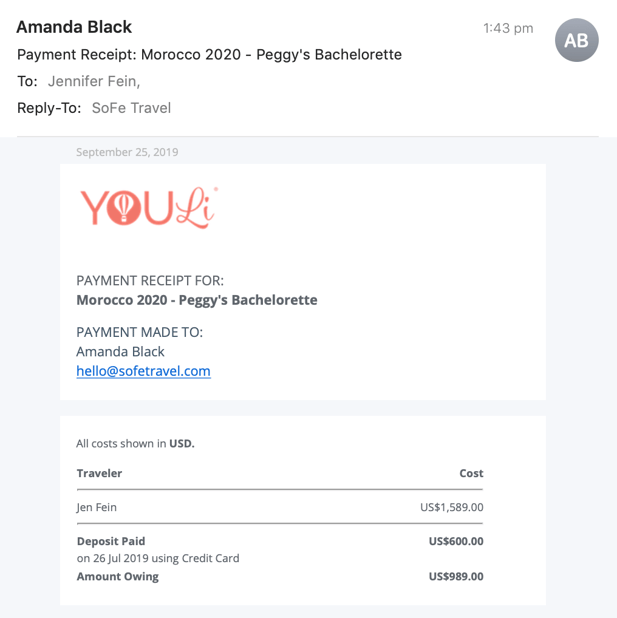The height and width of the screenshot is (618, 617).
Task: Click the US$600.00 deposit amount
Action: point(456,541)
